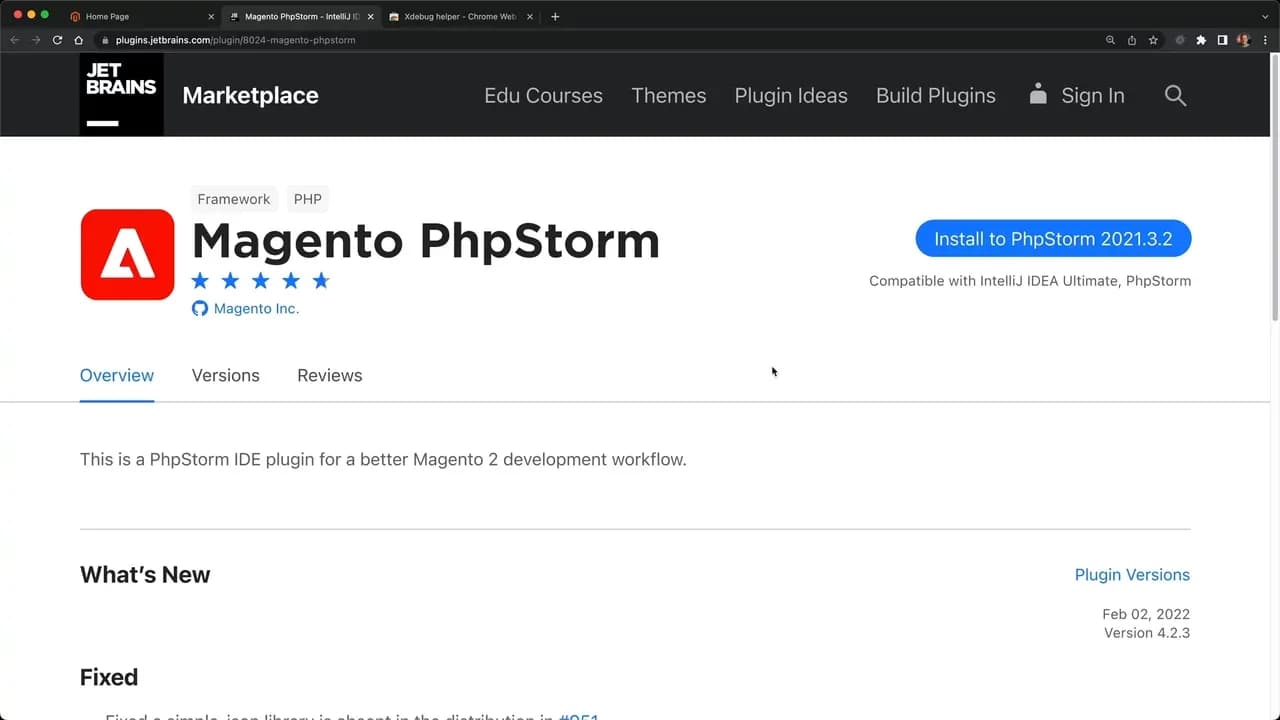Open Themes in the navigation
The height and width of the screenshot is (720, 1280).
[669, 96]
